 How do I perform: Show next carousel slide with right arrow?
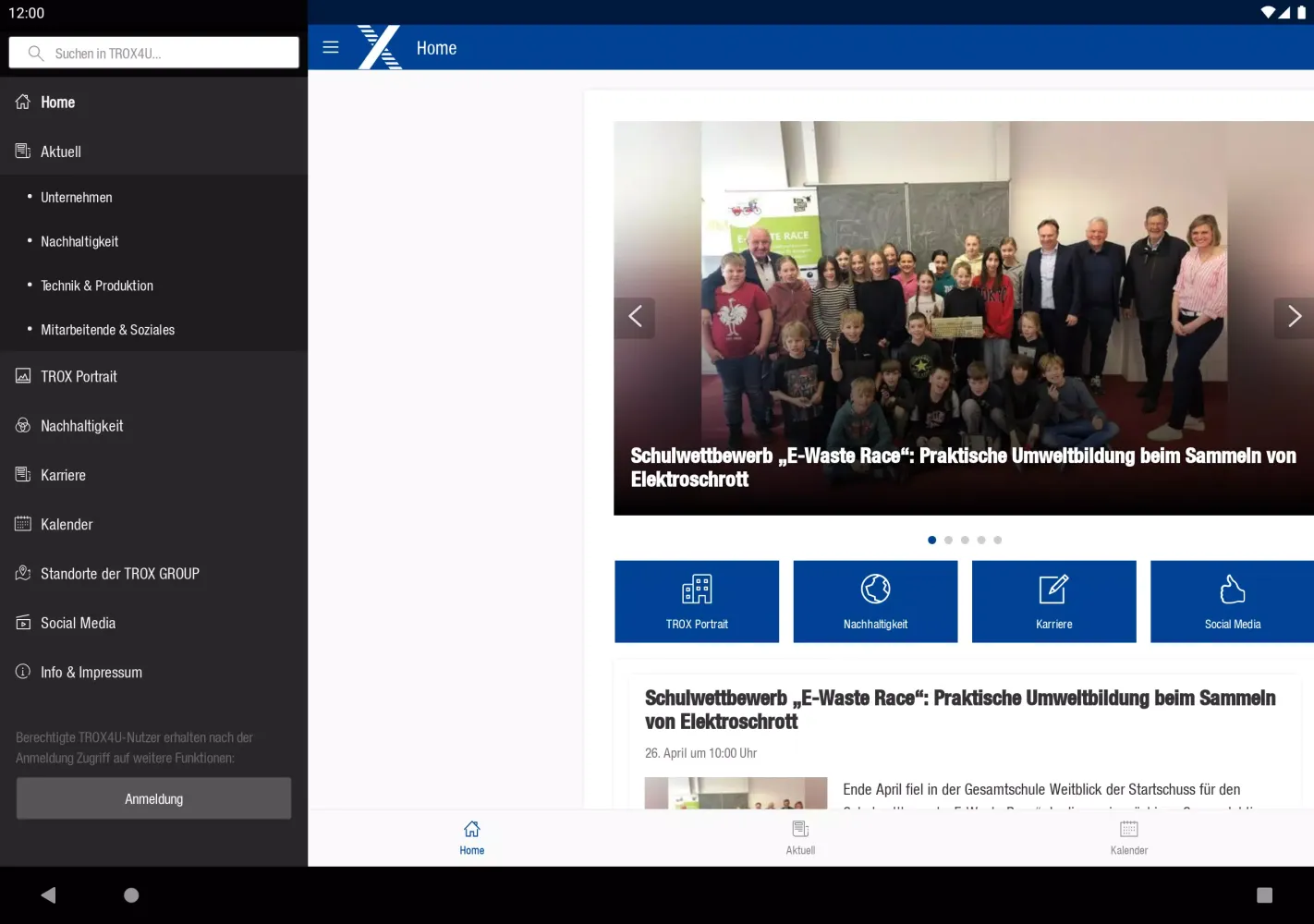(x=1294, y=317)
